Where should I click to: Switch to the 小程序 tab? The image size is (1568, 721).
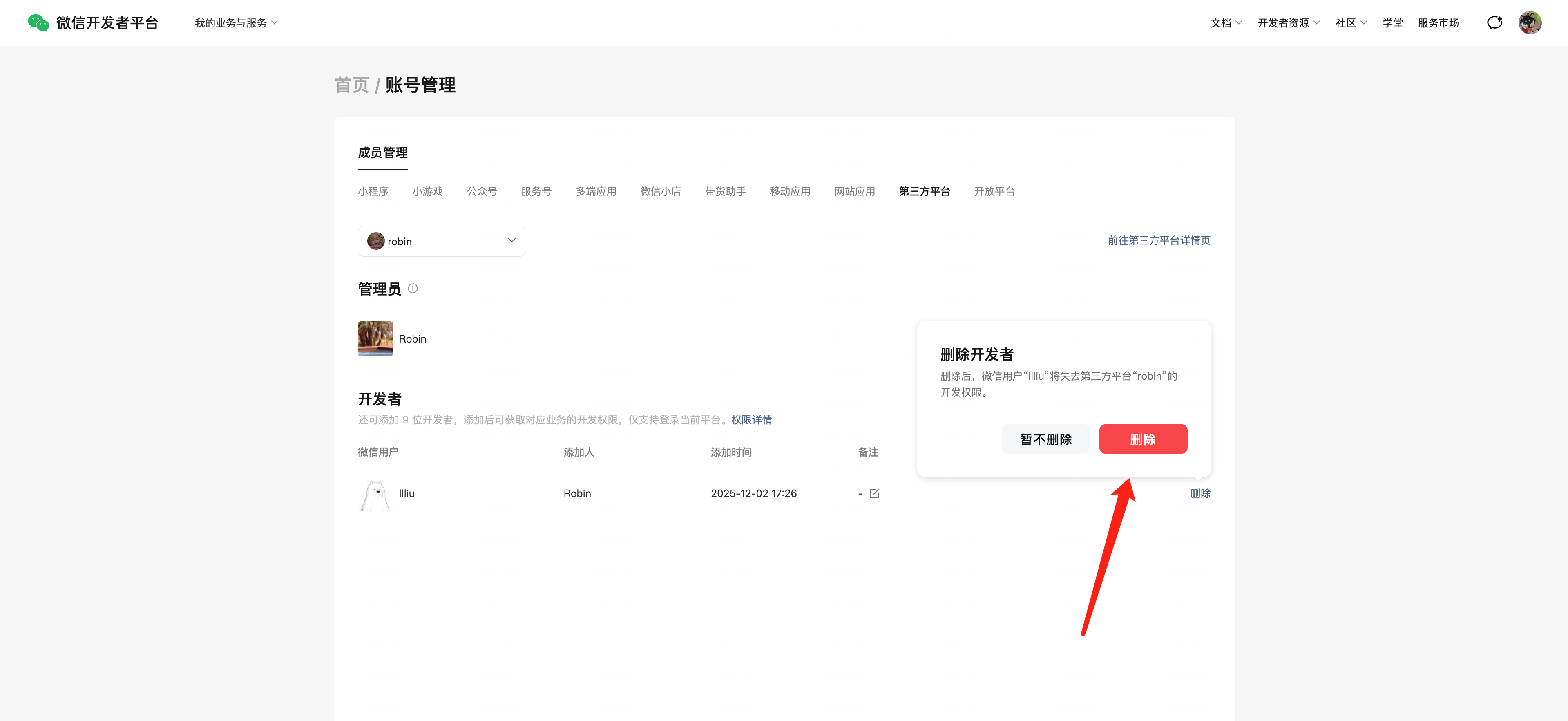373,191
